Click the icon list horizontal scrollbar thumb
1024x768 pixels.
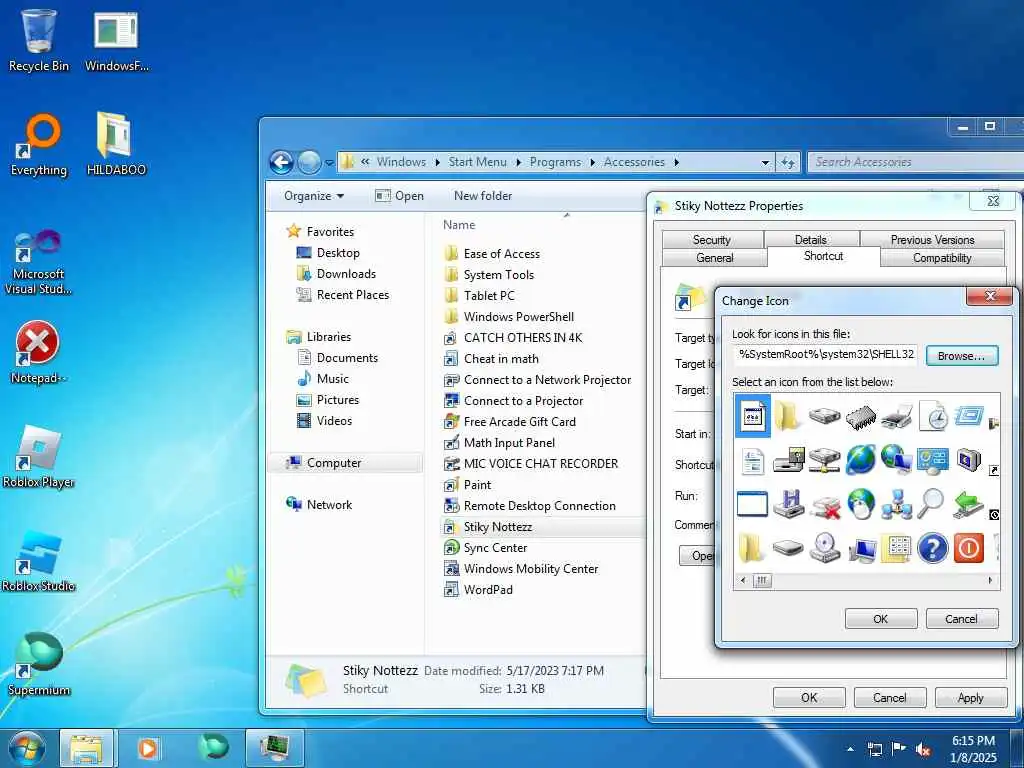click(x=761, y=581)
